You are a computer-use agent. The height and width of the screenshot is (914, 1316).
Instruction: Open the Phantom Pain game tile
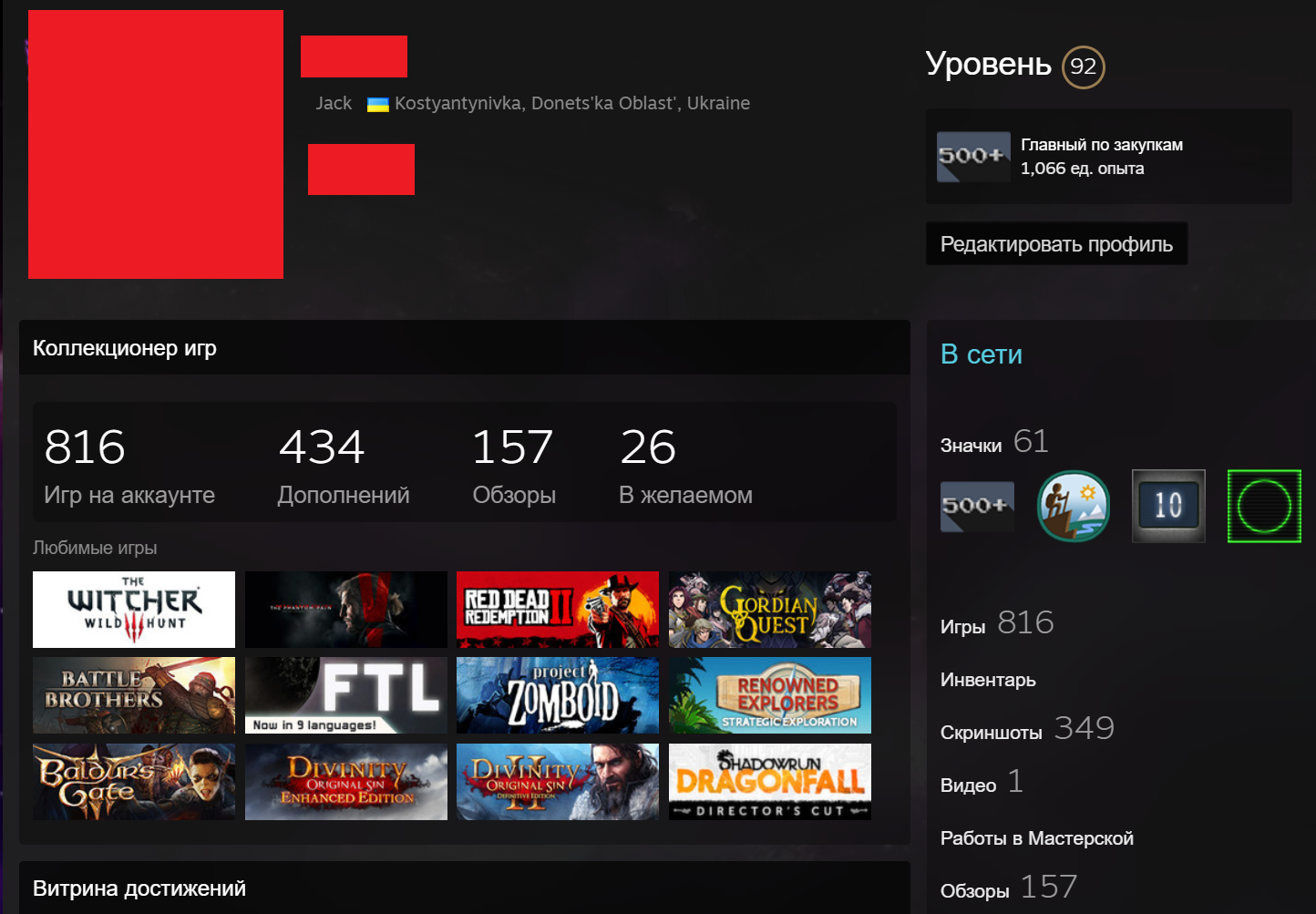point(346,610)
